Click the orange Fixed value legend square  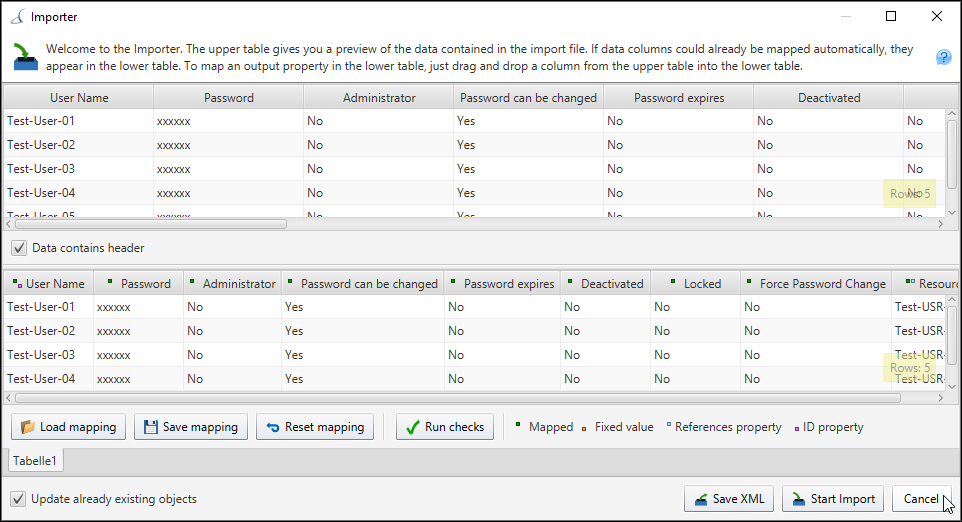coord(584,429)
